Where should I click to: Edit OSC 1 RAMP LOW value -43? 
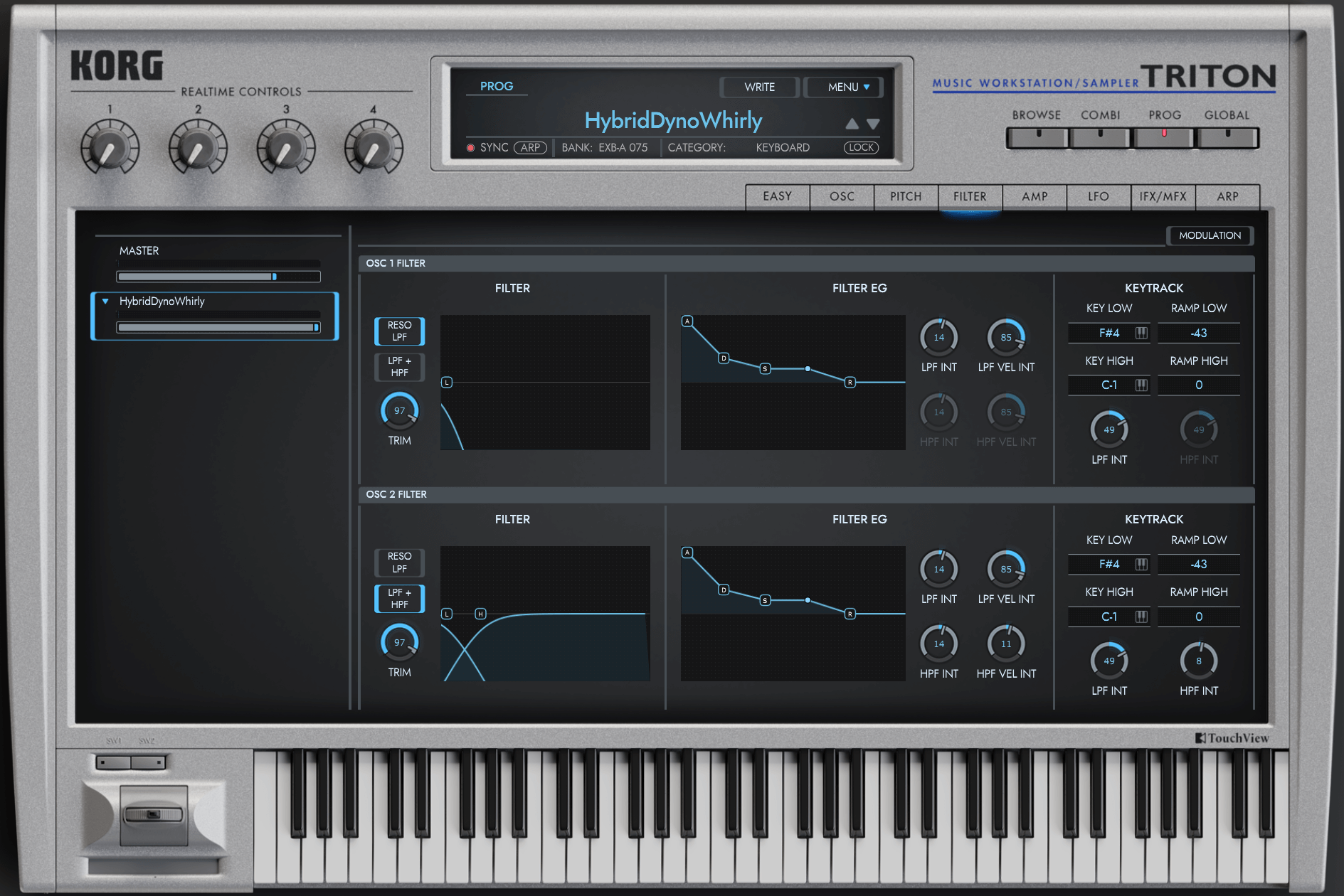(1199, 333)
